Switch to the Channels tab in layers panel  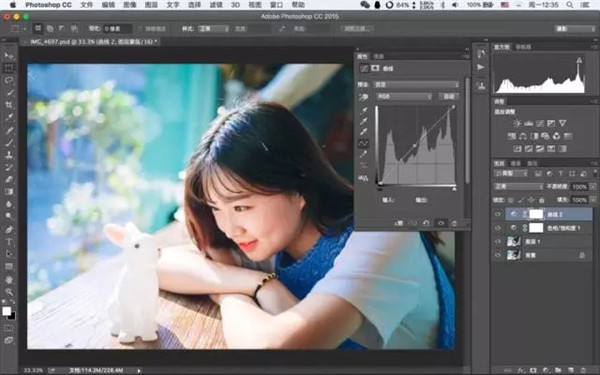pyautogui.click(x=515, y=163)
